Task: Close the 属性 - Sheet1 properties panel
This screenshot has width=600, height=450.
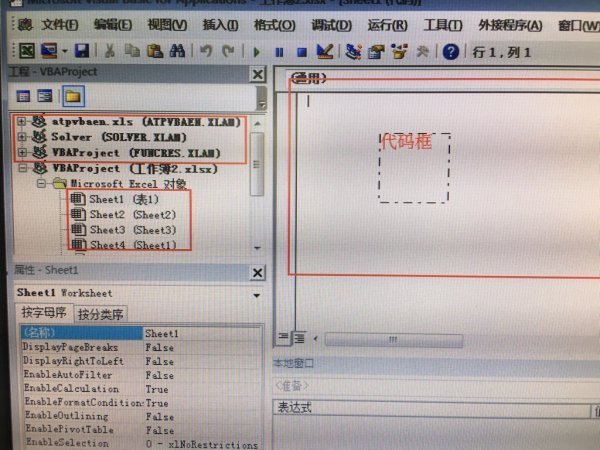Action: (258, 273)
